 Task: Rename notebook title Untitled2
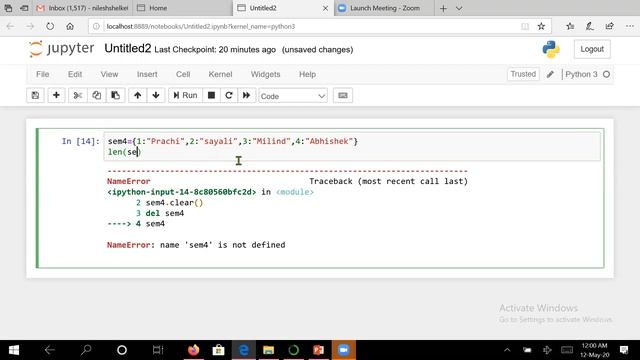click(x=128, y=49)
